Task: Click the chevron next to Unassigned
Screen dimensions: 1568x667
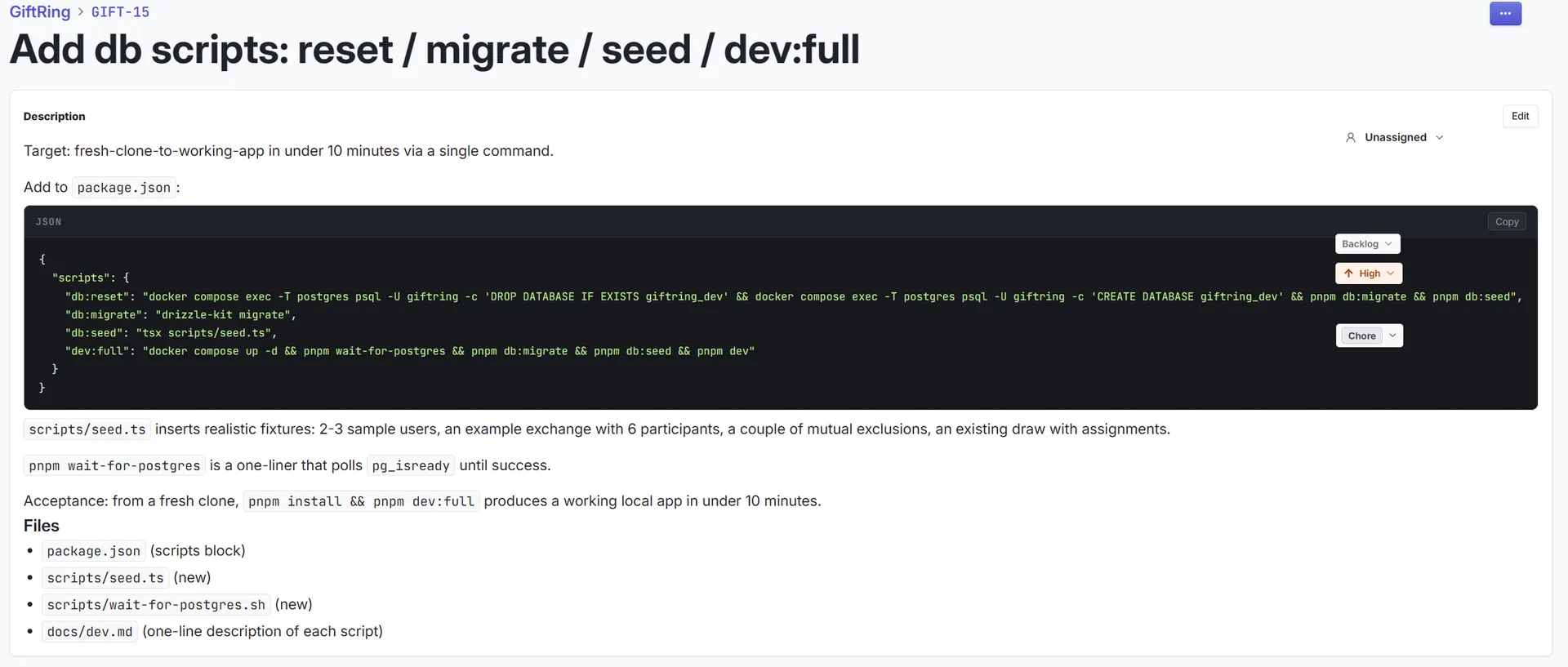Action: pyautogui.click(x=1439, y=138)
